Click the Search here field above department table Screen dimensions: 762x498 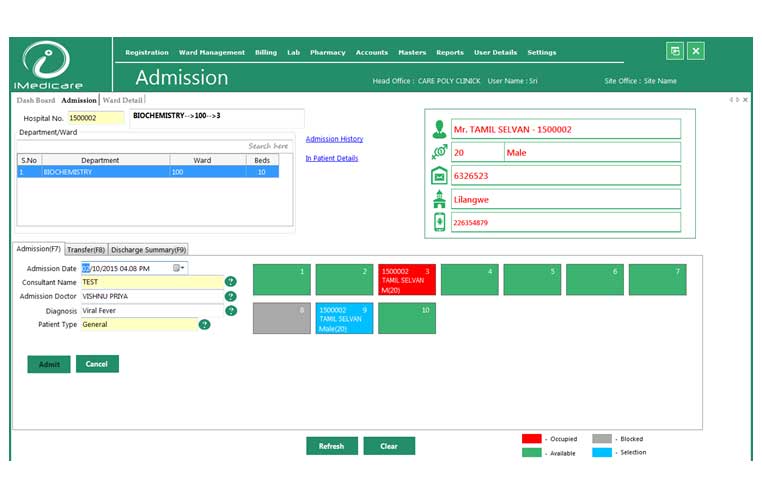pyautogui.click(x=268, y=146)
